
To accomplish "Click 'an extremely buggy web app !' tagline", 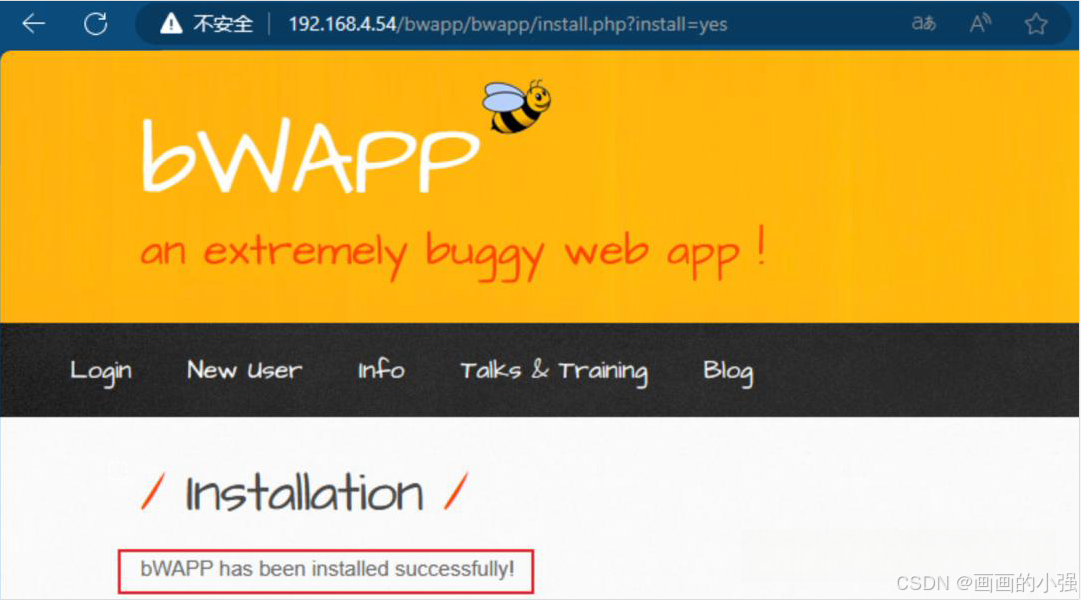I will (x=453, y=252).
